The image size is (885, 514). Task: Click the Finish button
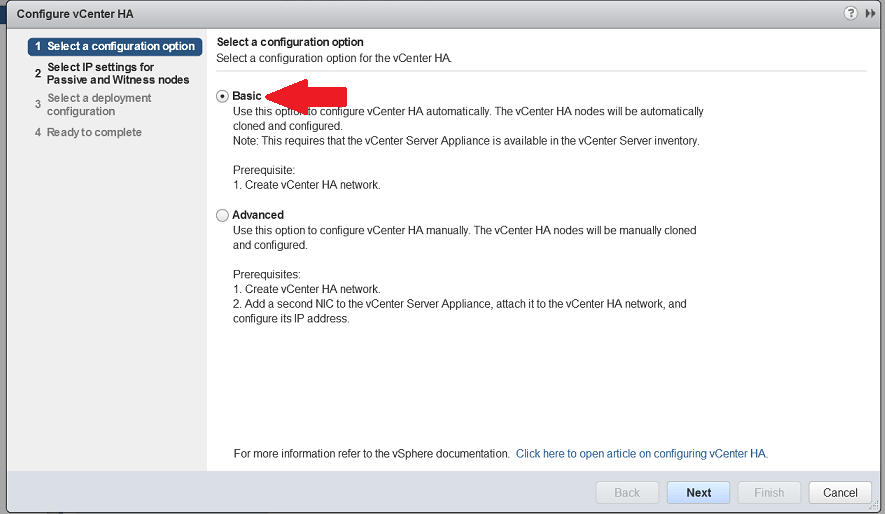tap(769, 493)
